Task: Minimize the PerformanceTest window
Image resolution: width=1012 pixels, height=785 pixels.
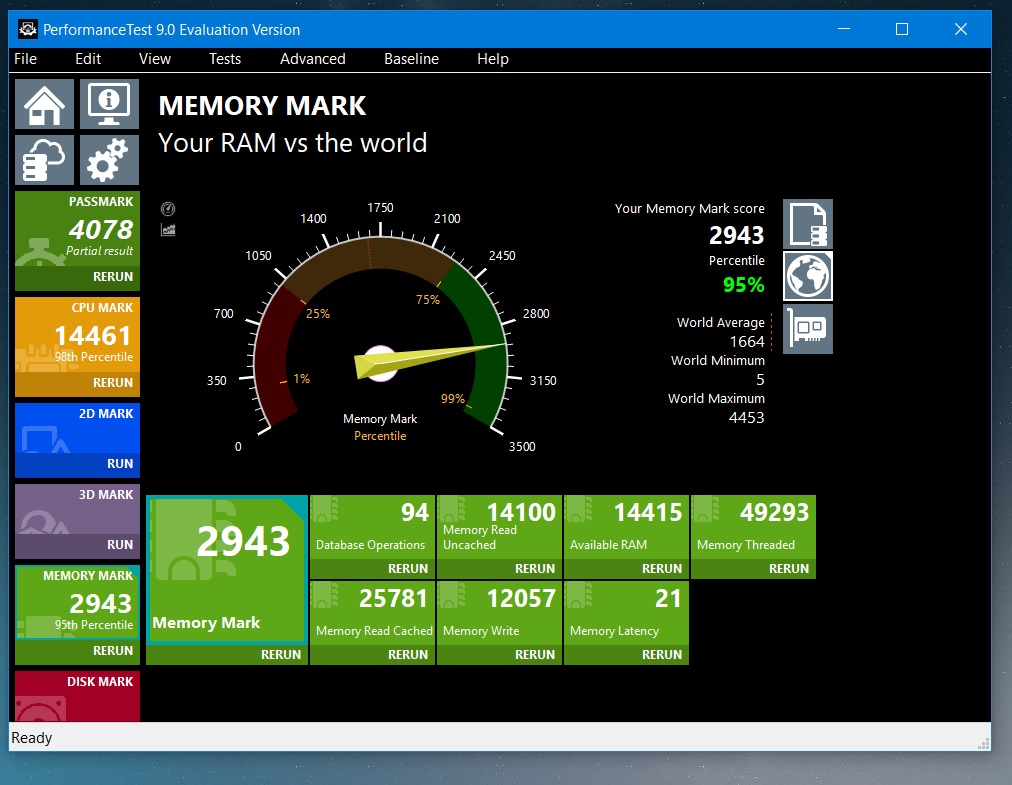Action: coord(844,29)
